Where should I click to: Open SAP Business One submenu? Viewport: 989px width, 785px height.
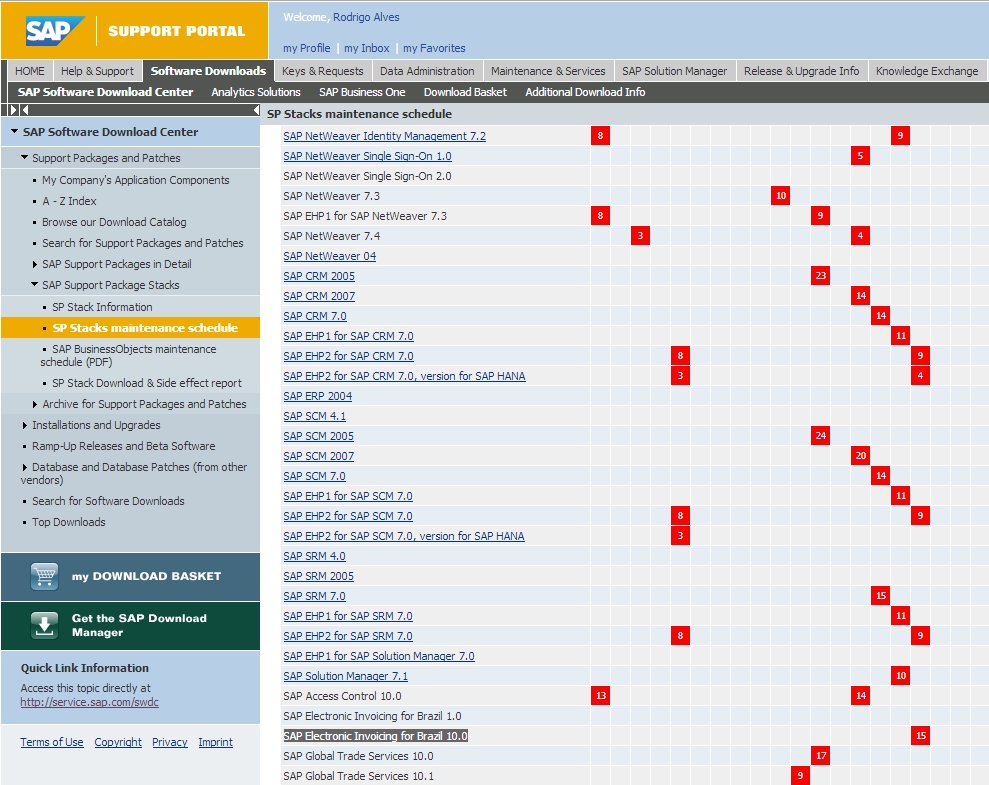click(362, 92)
